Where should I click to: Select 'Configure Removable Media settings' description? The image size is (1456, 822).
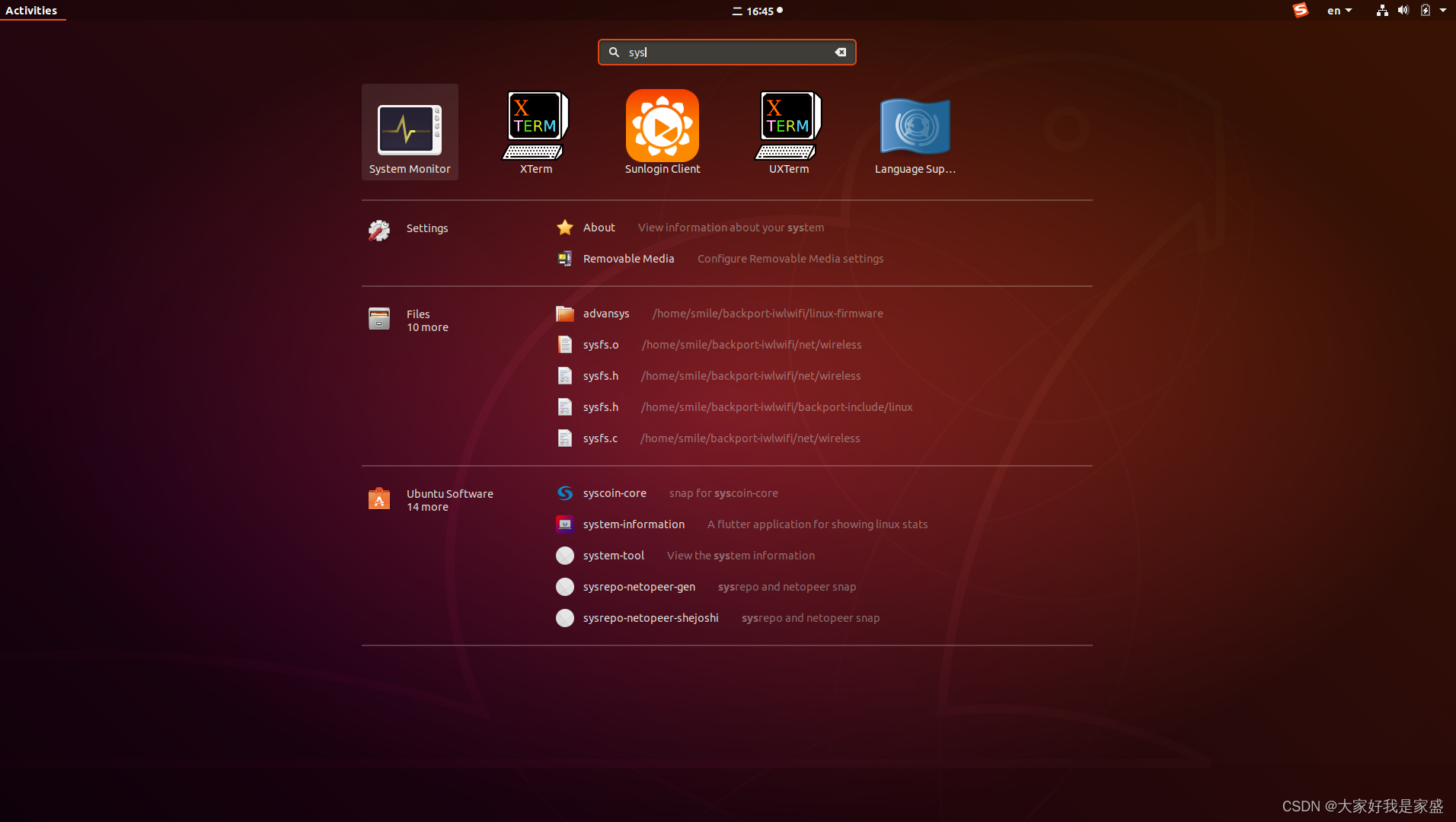(790, 259)
